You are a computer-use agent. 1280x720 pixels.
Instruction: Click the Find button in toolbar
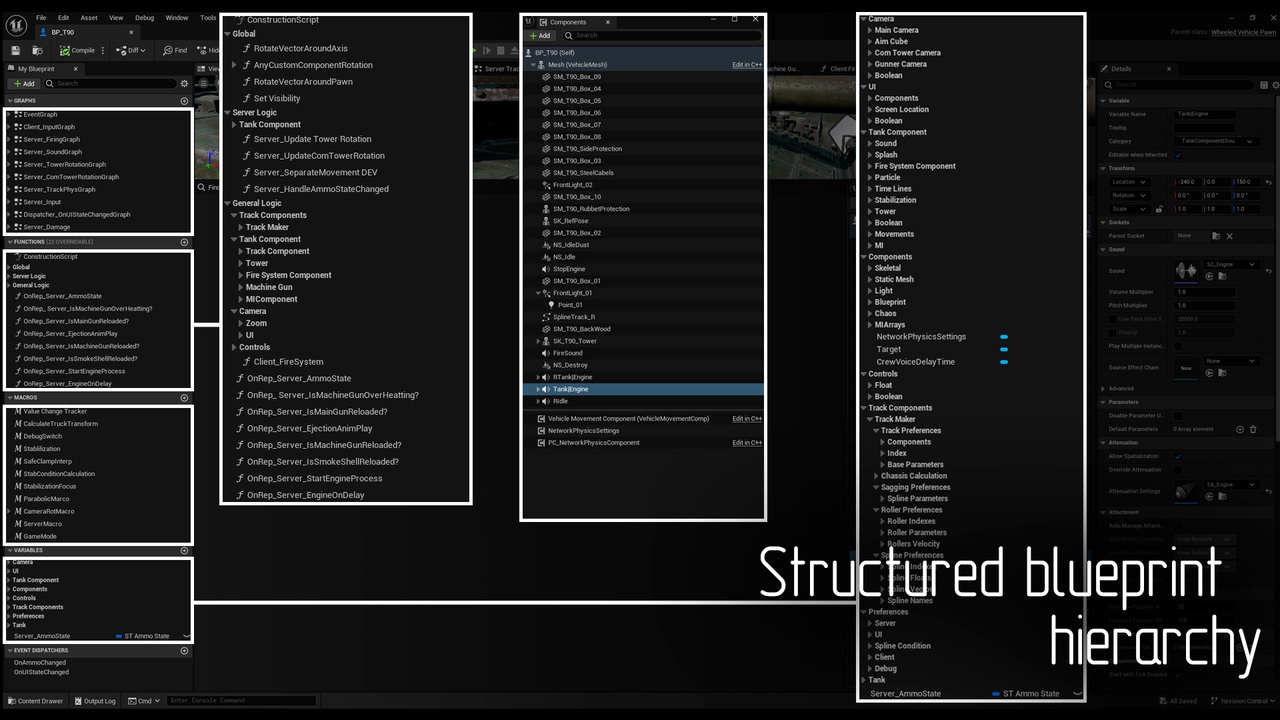coord(174,50)
